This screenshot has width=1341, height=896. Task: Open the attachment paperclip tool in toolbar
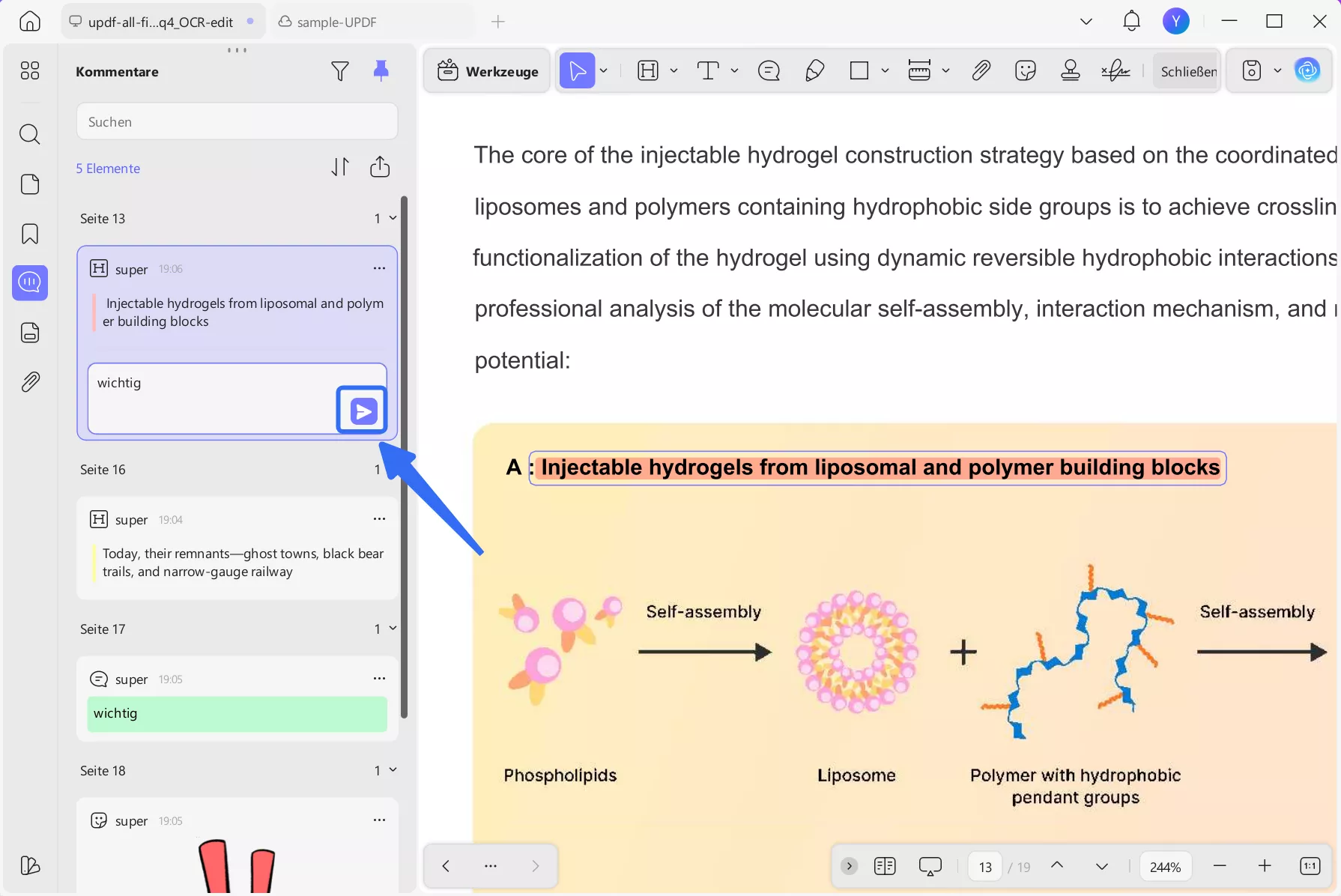coord(981,71)
